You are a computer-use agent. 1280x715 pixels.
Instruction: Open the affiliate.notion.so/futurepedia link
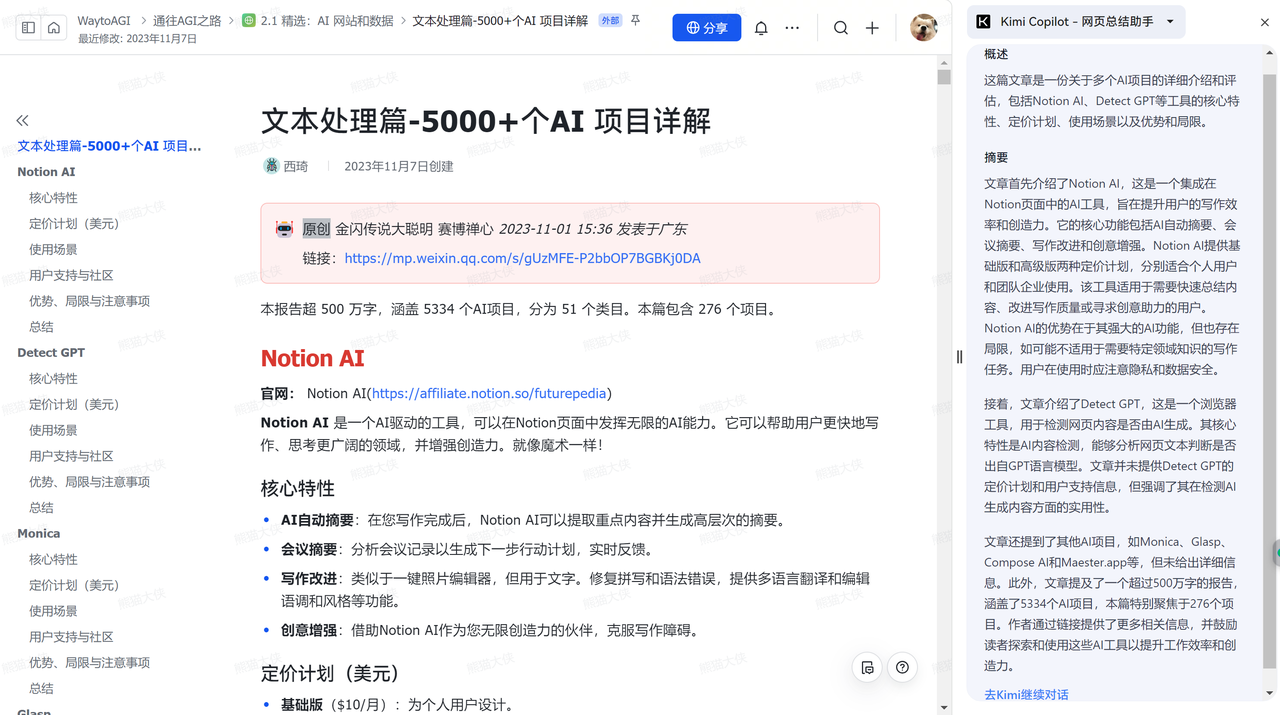point(489,393)
